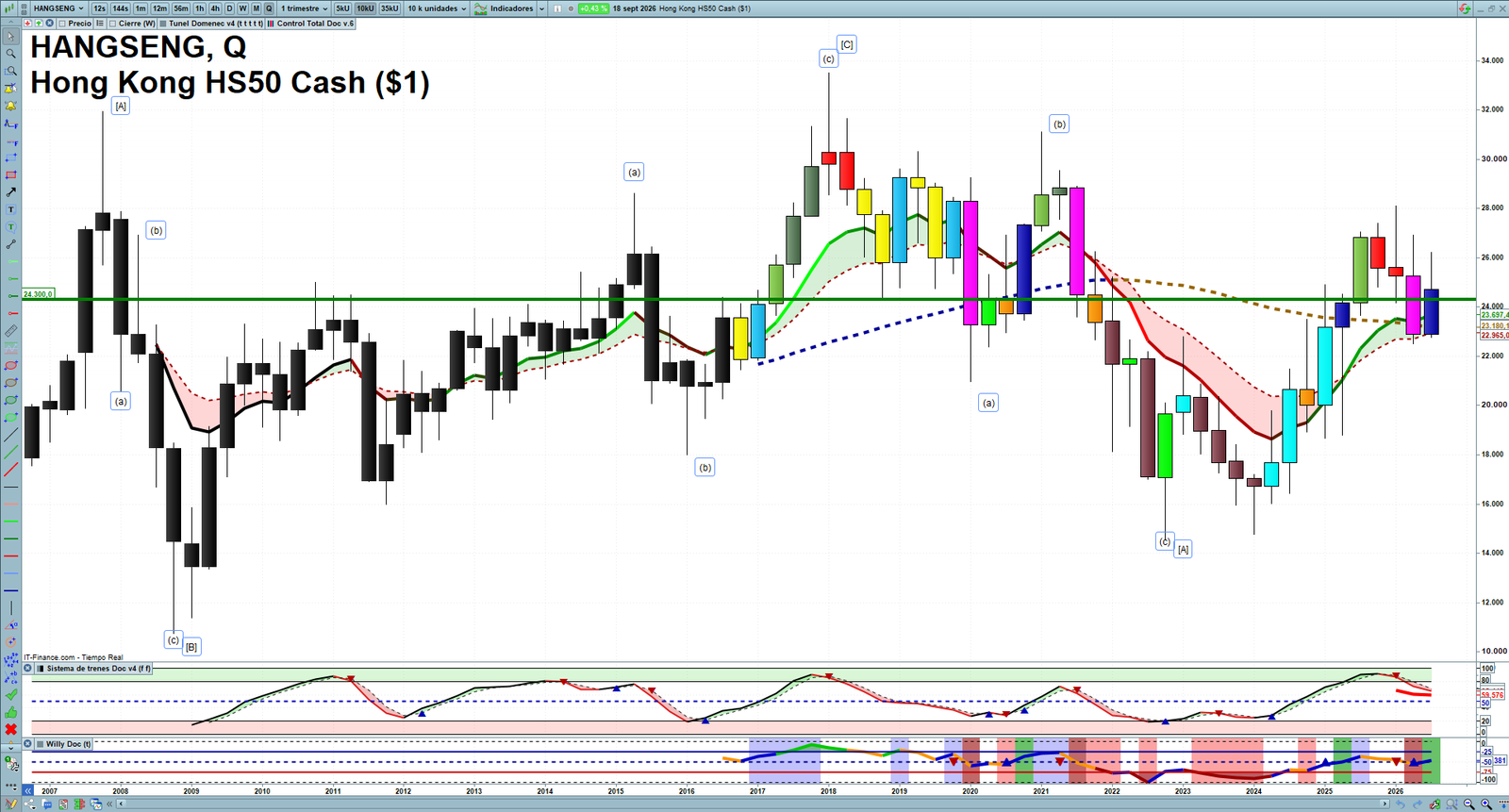Screen dimensions: 1509x812
Task: Set history to 10kU units
Action: pos(365,8)
